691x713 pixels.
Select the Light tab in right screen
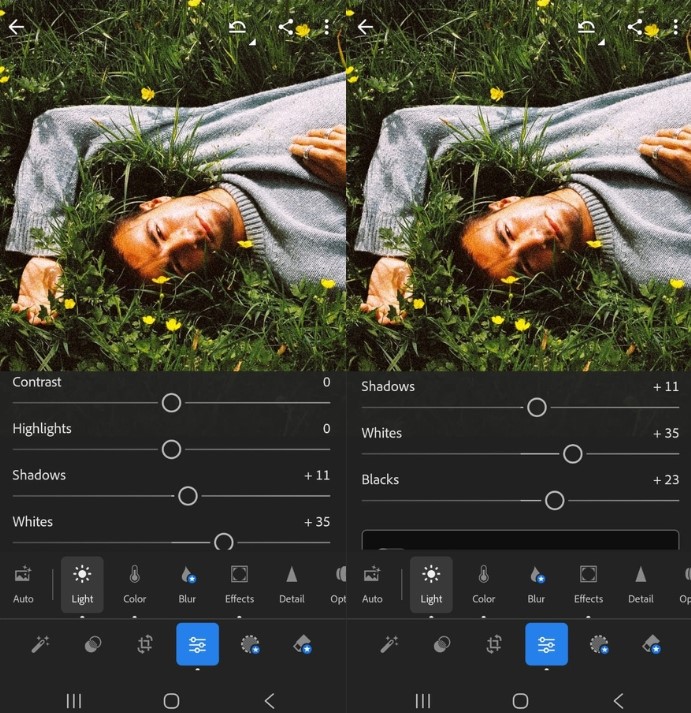[431, 585]
